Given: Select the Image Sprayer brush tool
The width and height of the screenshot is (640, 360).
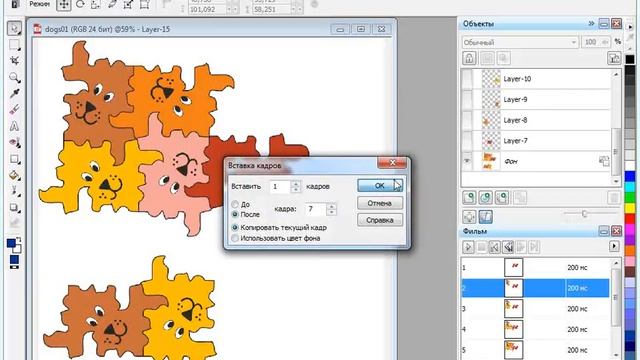Looking at the screenshot, I should (14, 191).
